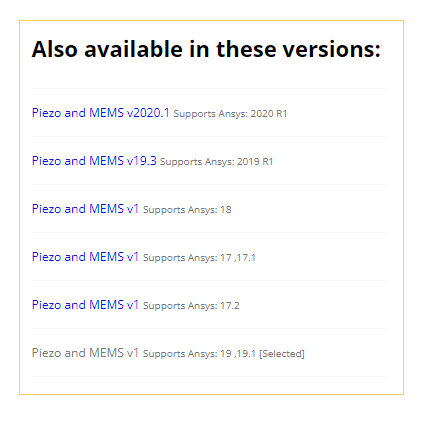Screen dimensions: 433x421
Task: Click the word 'versions:' in the heading
Action: pyautogui.click(x=332, y=49)
